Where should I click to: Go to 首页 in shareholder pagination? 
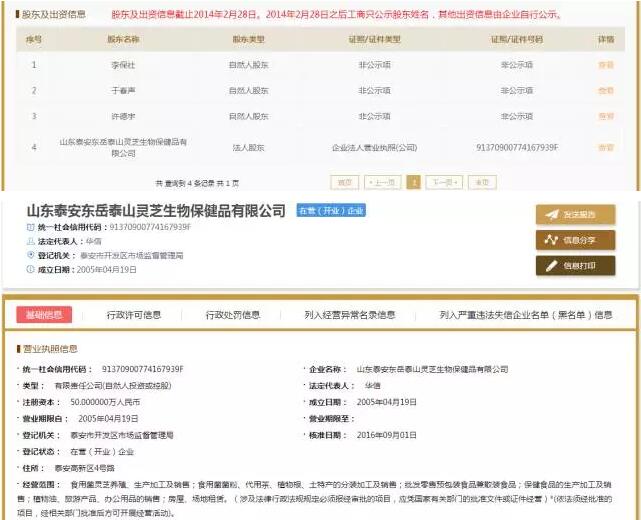(x=345, y=183)
